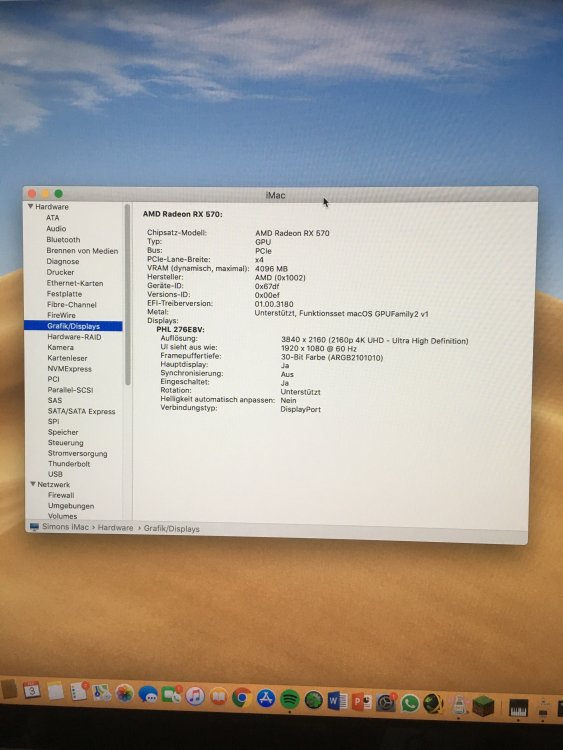Launch PowerPoint from the dock
The width and height of the screenshot is (563, 750).
[362, 702]
